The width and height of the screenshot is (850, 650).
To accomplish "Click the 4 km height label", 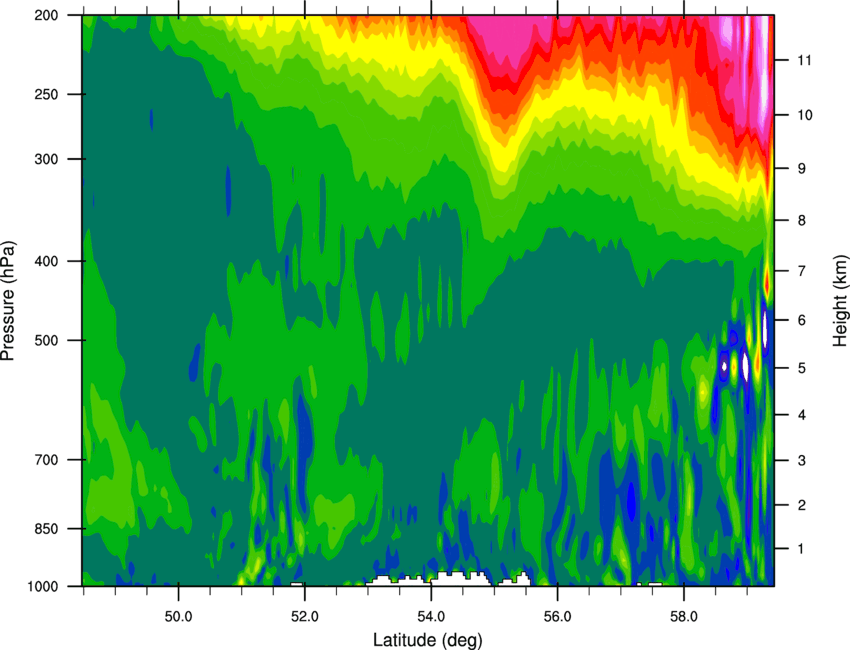I will (802, 415).
